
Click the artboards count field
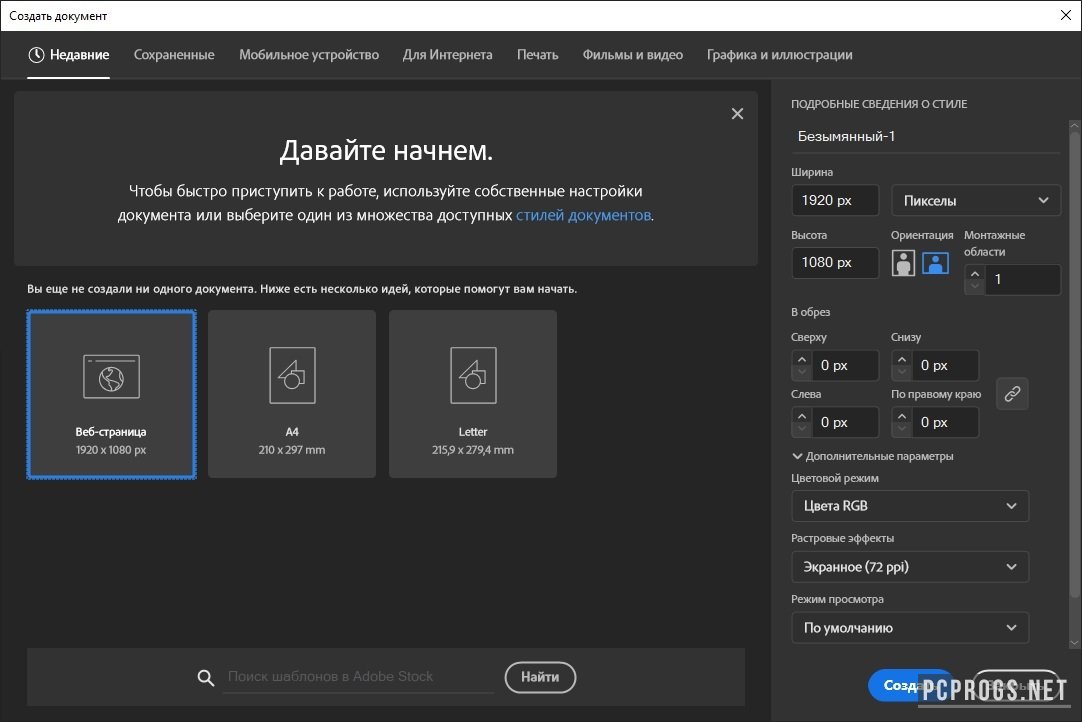[1022, 280]
